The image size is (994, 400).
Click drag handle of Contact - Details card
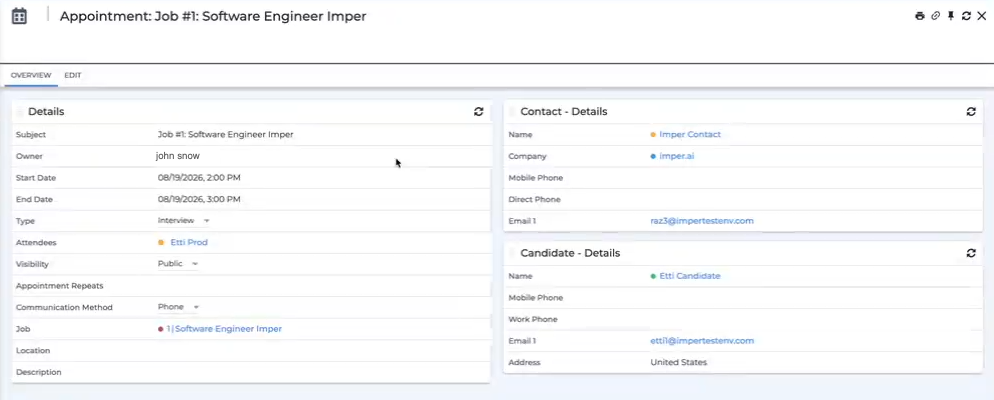pyautogui.click(x=513, y=112)
